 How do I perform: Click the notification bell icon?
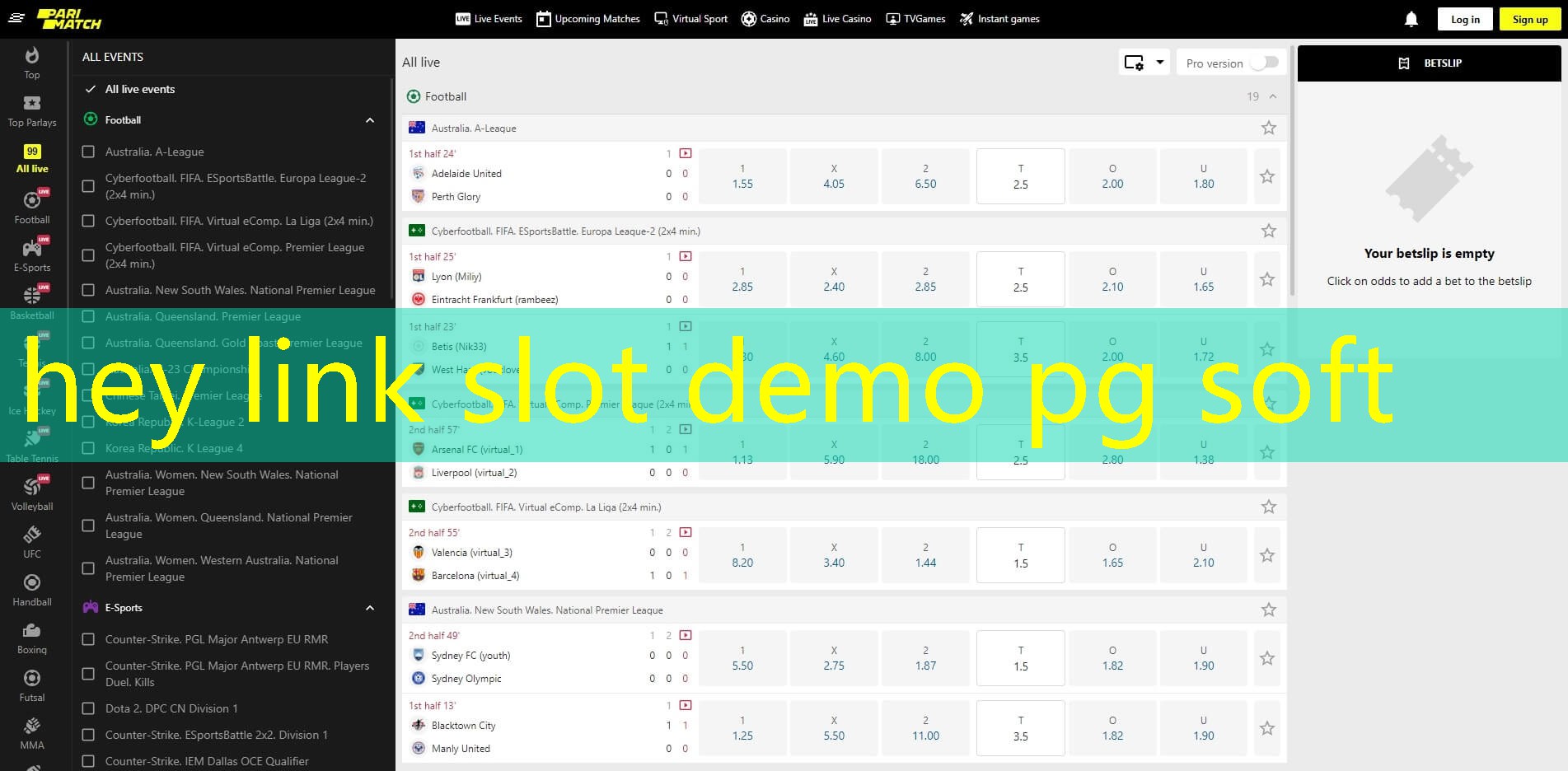[x=1411, y=18]
